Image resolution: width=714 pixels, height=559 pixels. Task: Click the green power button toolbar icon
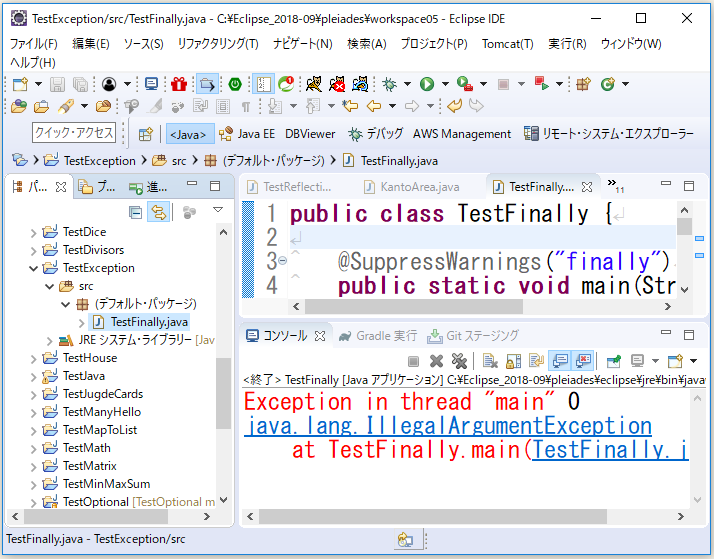(x=235, y=84)
